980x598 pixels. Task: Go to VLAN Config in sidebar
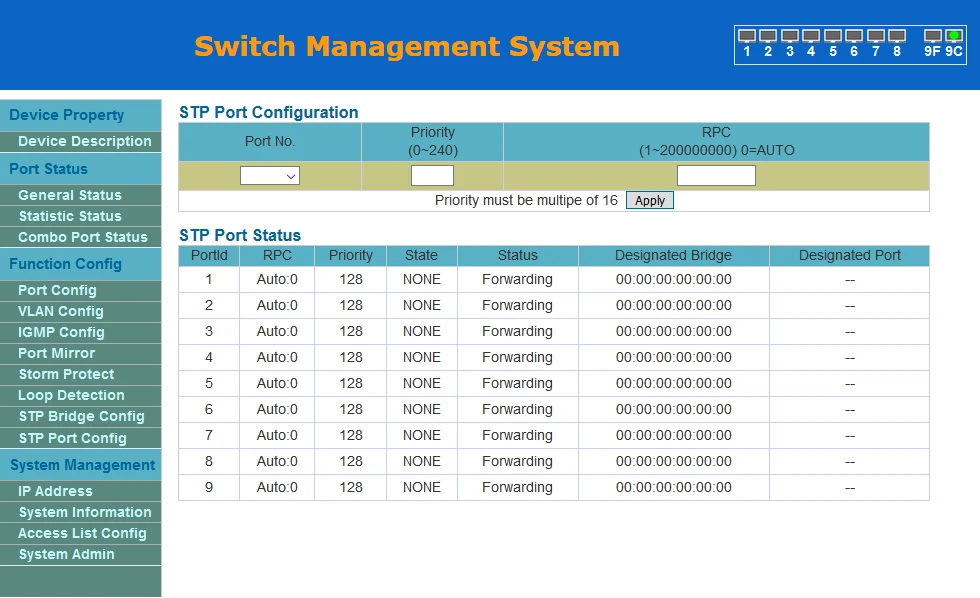click(x=61, y=311)
